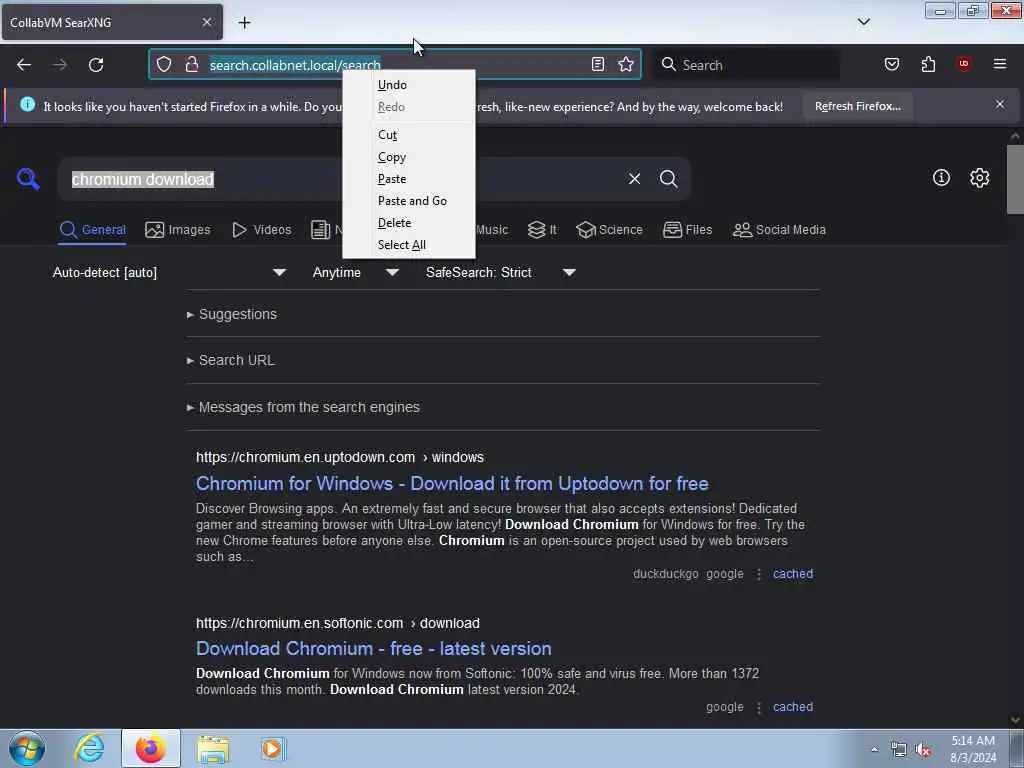Switch to the Science category tab

(609, 230)
